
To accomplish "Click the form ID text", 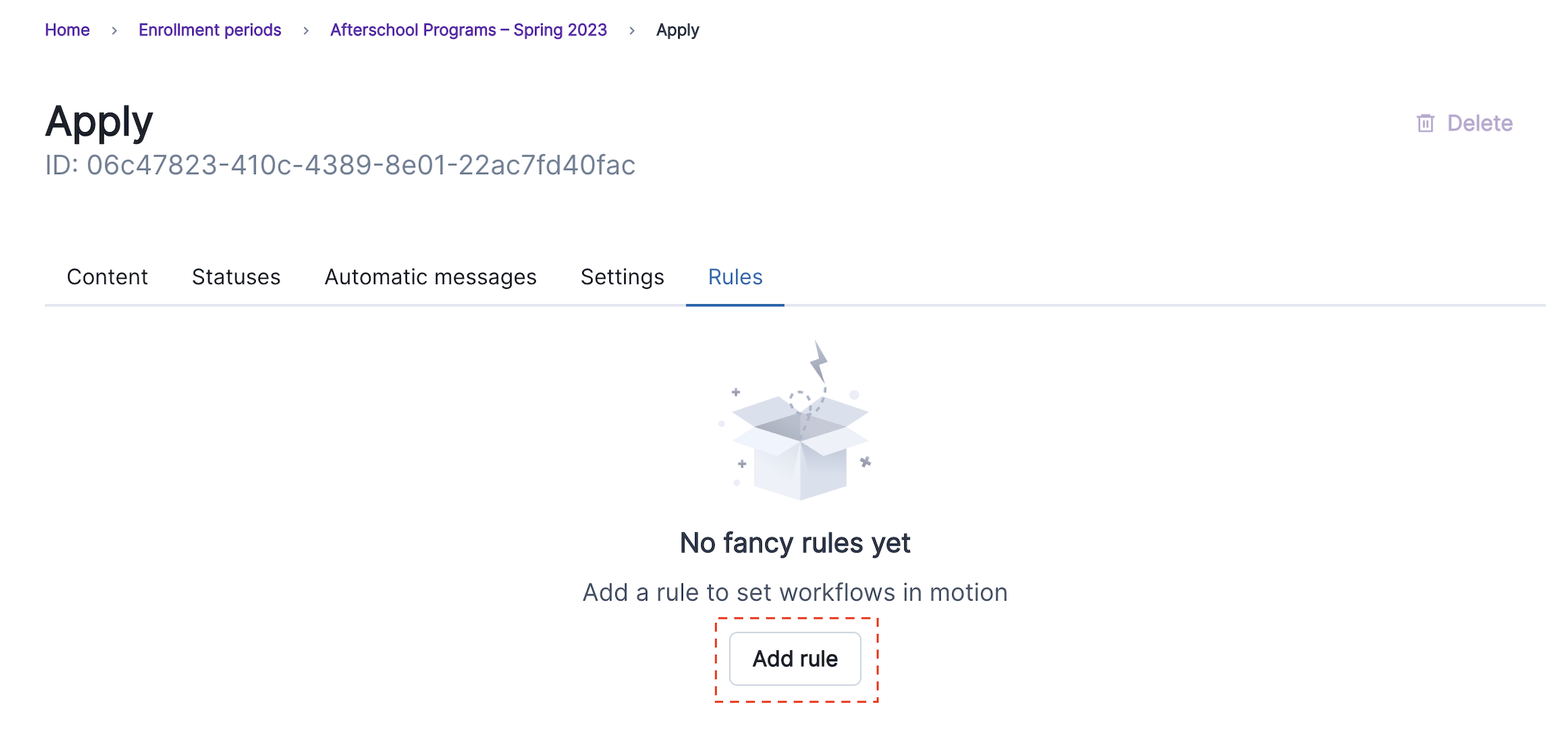I will click(x=339, y=165).
